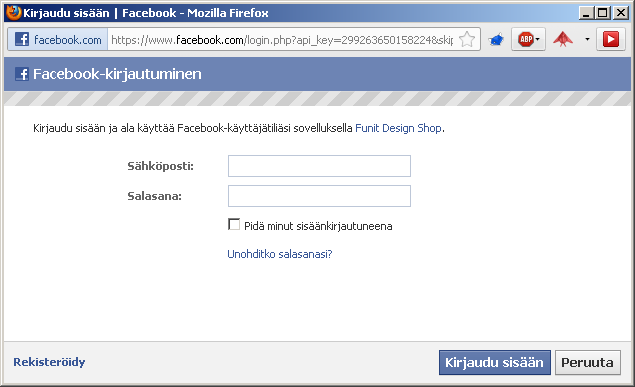Maximize the Firefox window
The height and width of the screenshot is (387, 635).
tap(603, 13)
